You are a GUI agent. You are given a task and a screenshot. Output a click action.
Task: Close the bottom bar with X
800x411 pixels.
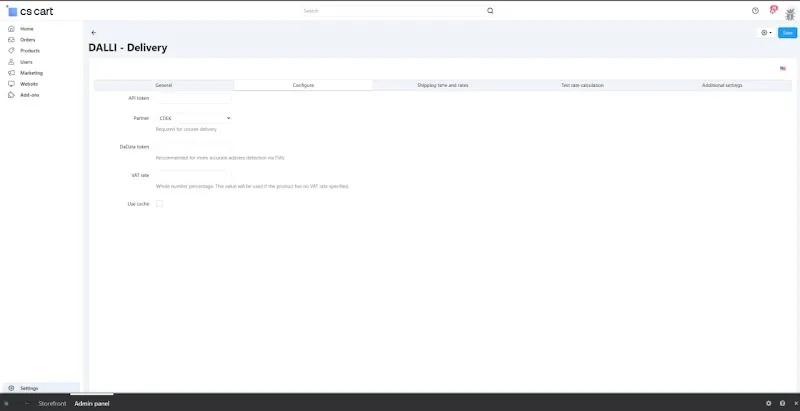tap(795, 403)
